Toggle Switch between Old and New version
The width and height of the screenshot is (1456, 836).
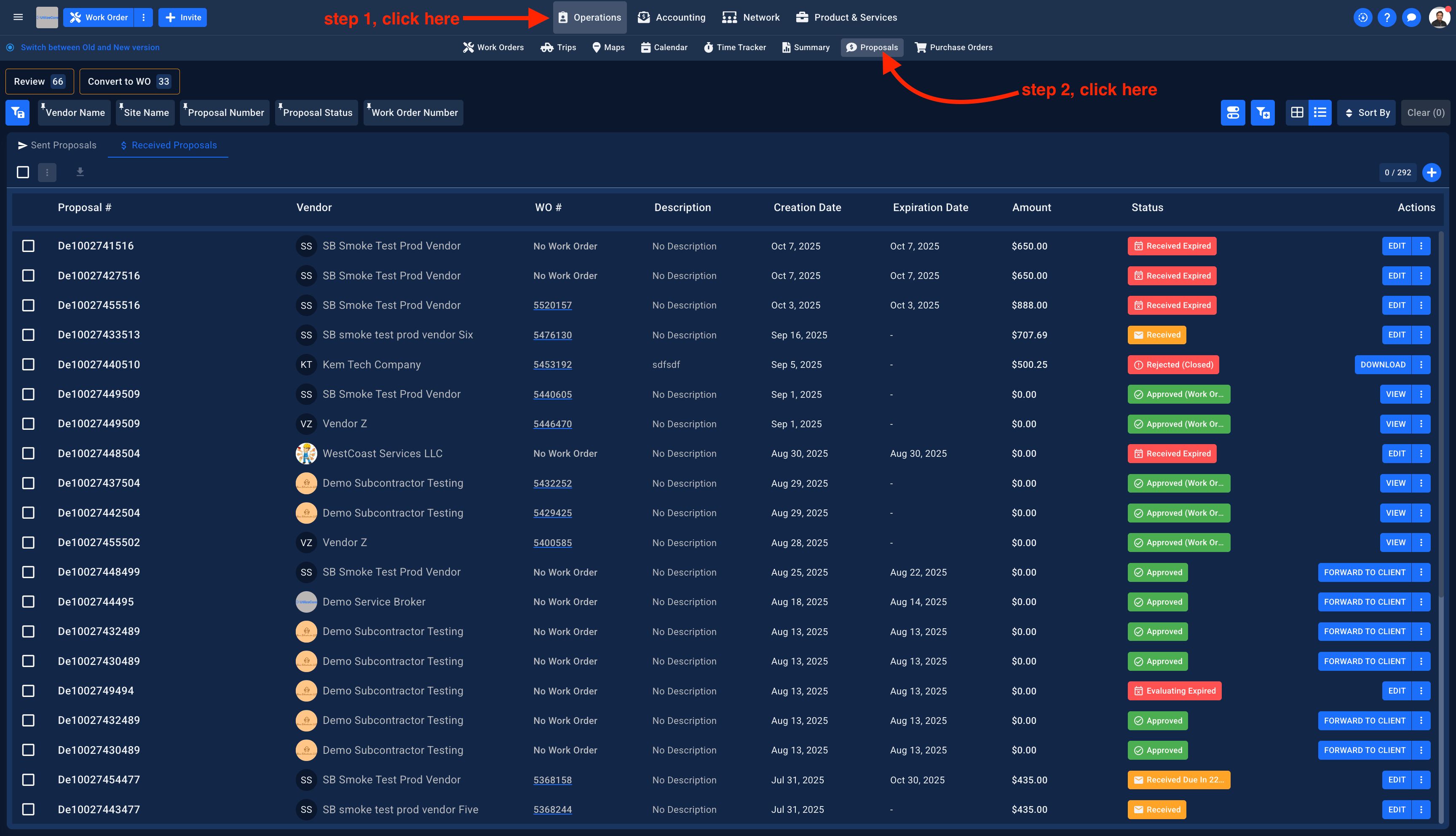pyautogui.click(x=11, y=48)
